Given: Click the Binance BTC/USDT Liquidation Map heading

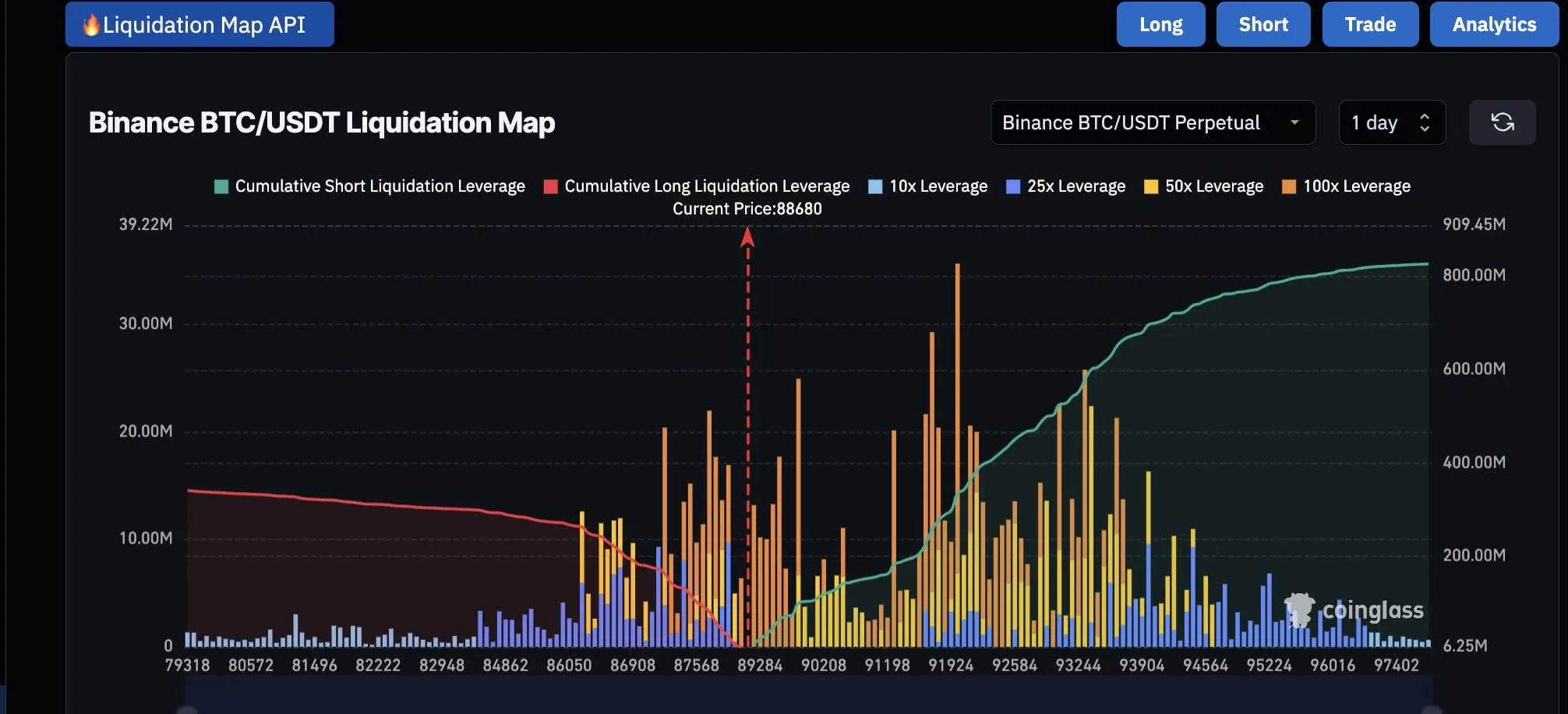Looking at the screenshot, I should [321, 123].
